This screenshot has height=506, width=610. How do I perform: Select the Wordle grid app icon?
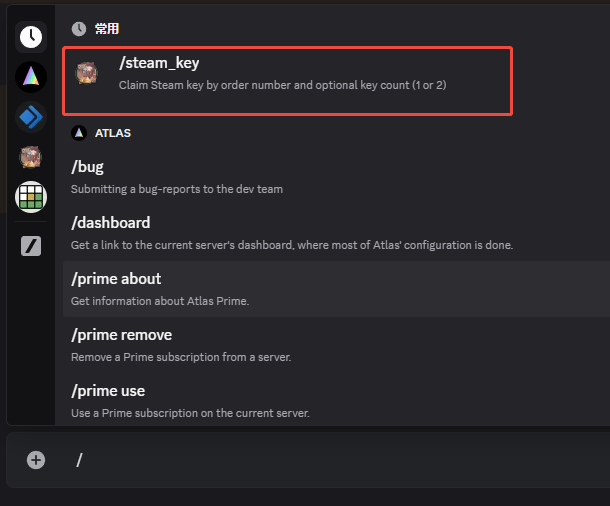point(31,197)
